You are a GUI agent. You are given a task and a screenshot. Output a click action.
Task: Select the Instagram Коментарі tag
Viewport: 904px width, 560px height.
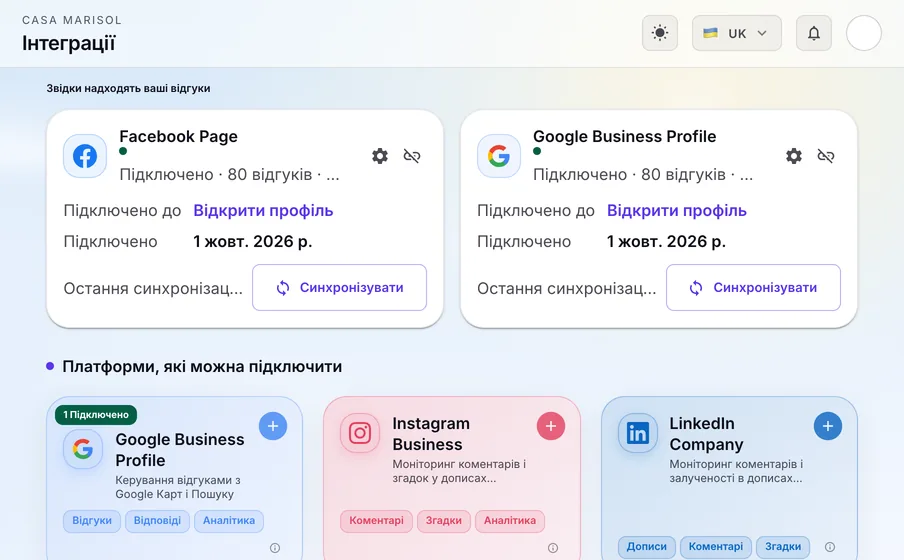pos(376,520)
